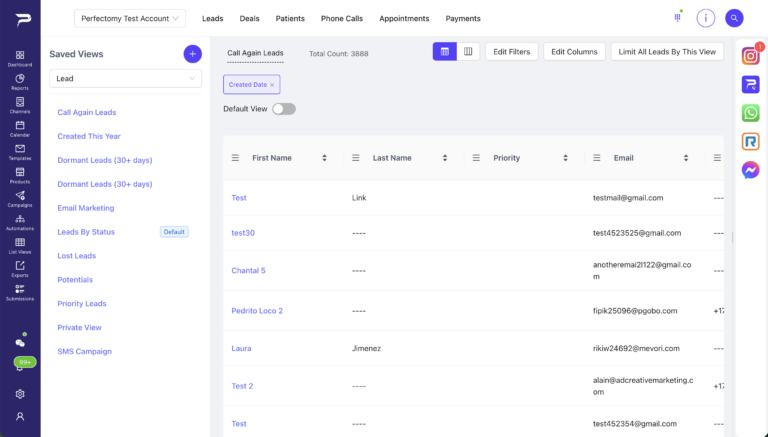Image resolution: width=768 pixels, height=437 pixels.
Task: Open the Calendar sidebar icon
Action: pos(20,129)
